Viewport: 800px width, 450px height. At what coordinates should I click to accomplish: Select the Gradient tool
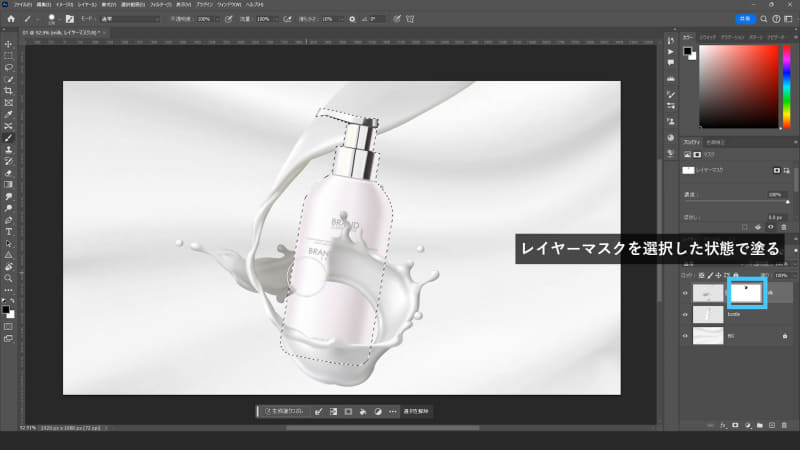pos(8,185)
